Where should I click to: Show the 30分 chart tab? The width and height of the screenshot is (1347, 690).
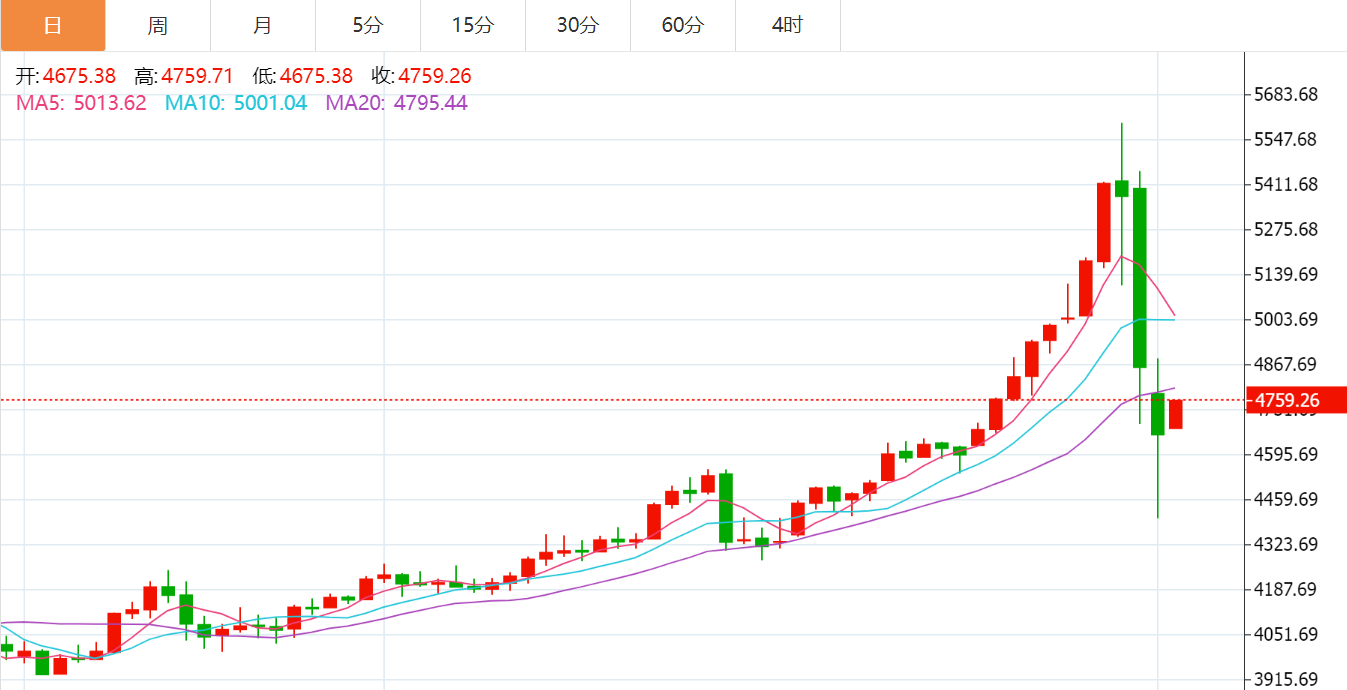[578, 26]
